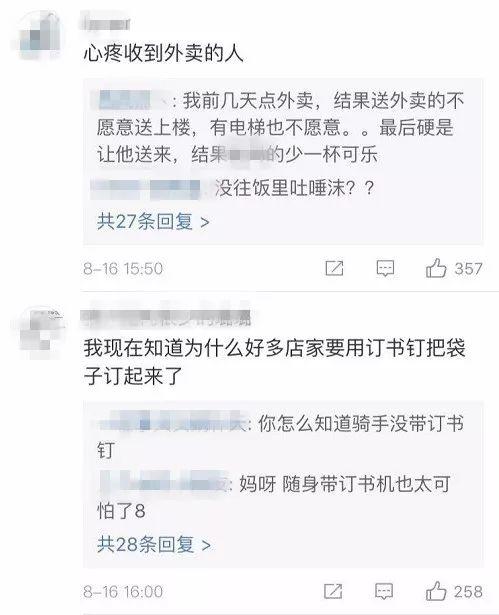Open second commenter's blurred username
This screenshot has width=499, height=615.
point(166,316)
